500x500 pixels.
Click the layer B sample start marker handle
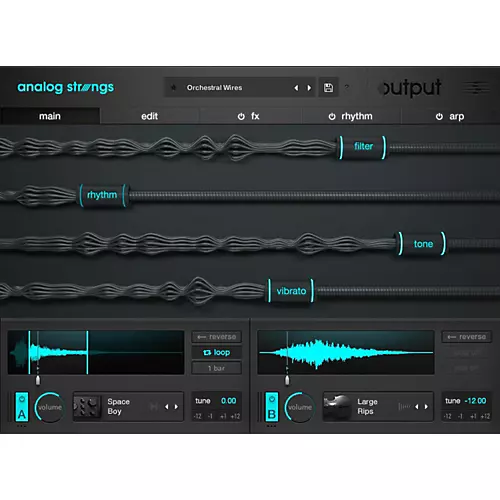(x=287, y=380)
